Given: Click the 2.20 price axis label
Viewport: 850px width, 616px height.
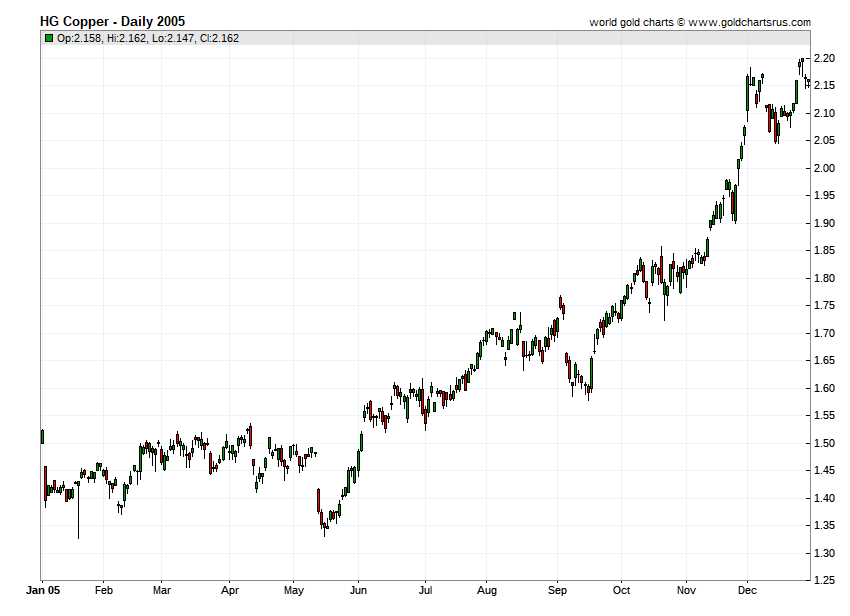Looking at the screenshot, I should [x=825, y=58].
